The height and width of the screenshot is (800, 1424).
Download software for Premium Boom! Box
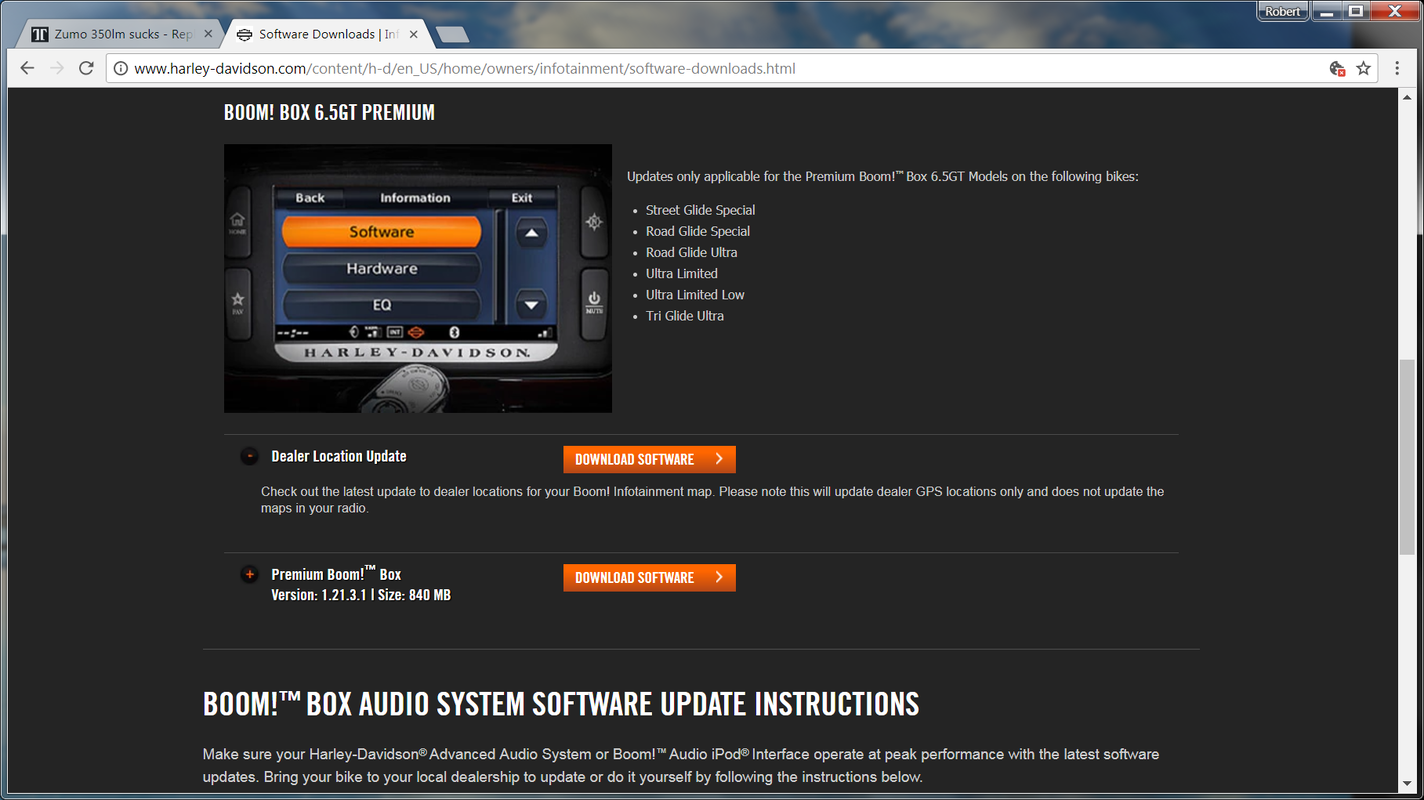(649, 577)
